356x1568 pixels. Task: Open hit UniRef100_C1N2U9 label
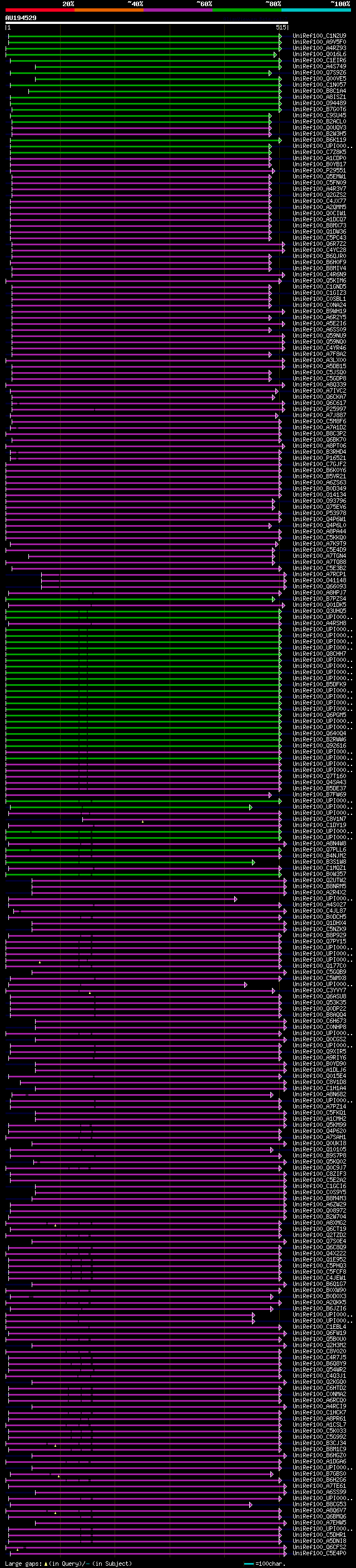[x=319, y=36]
